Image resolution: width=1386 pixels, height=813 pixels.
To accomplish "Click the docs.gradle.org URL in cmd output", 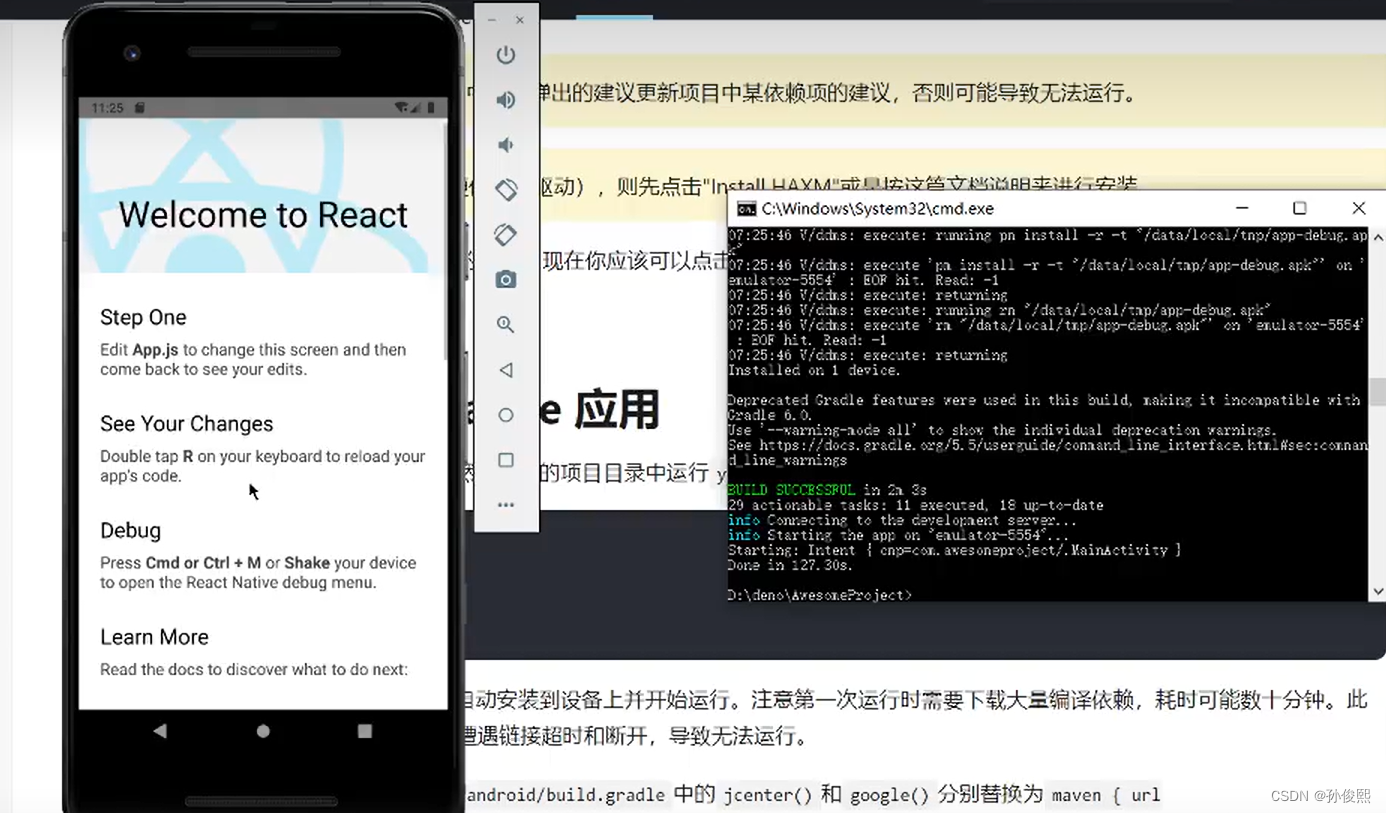I will coord(1062,445).
